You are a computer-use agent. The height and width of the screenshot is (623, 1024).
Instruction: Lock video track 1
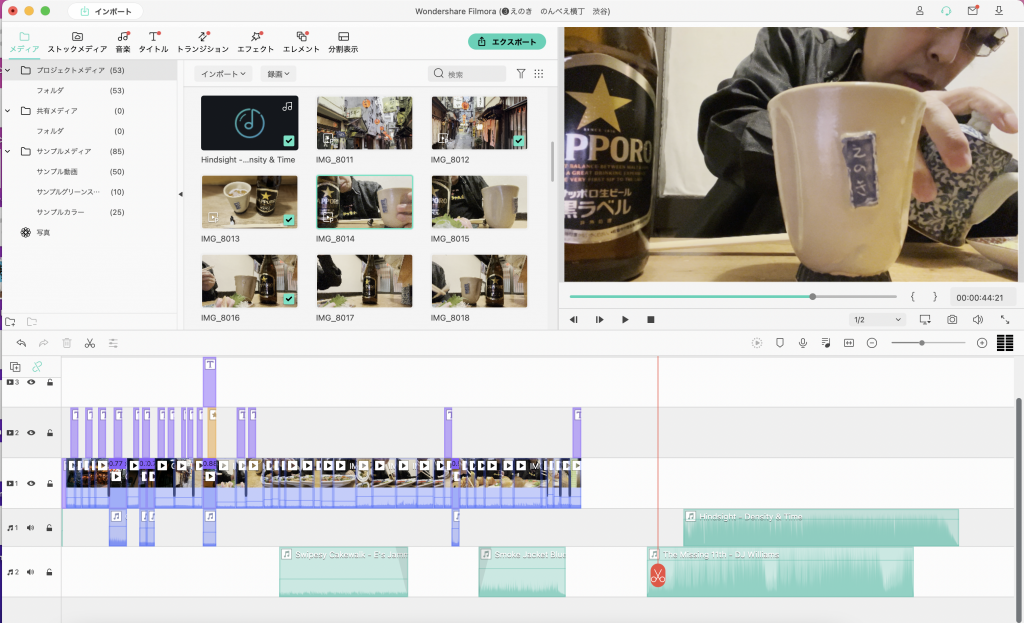click(50, 483)
